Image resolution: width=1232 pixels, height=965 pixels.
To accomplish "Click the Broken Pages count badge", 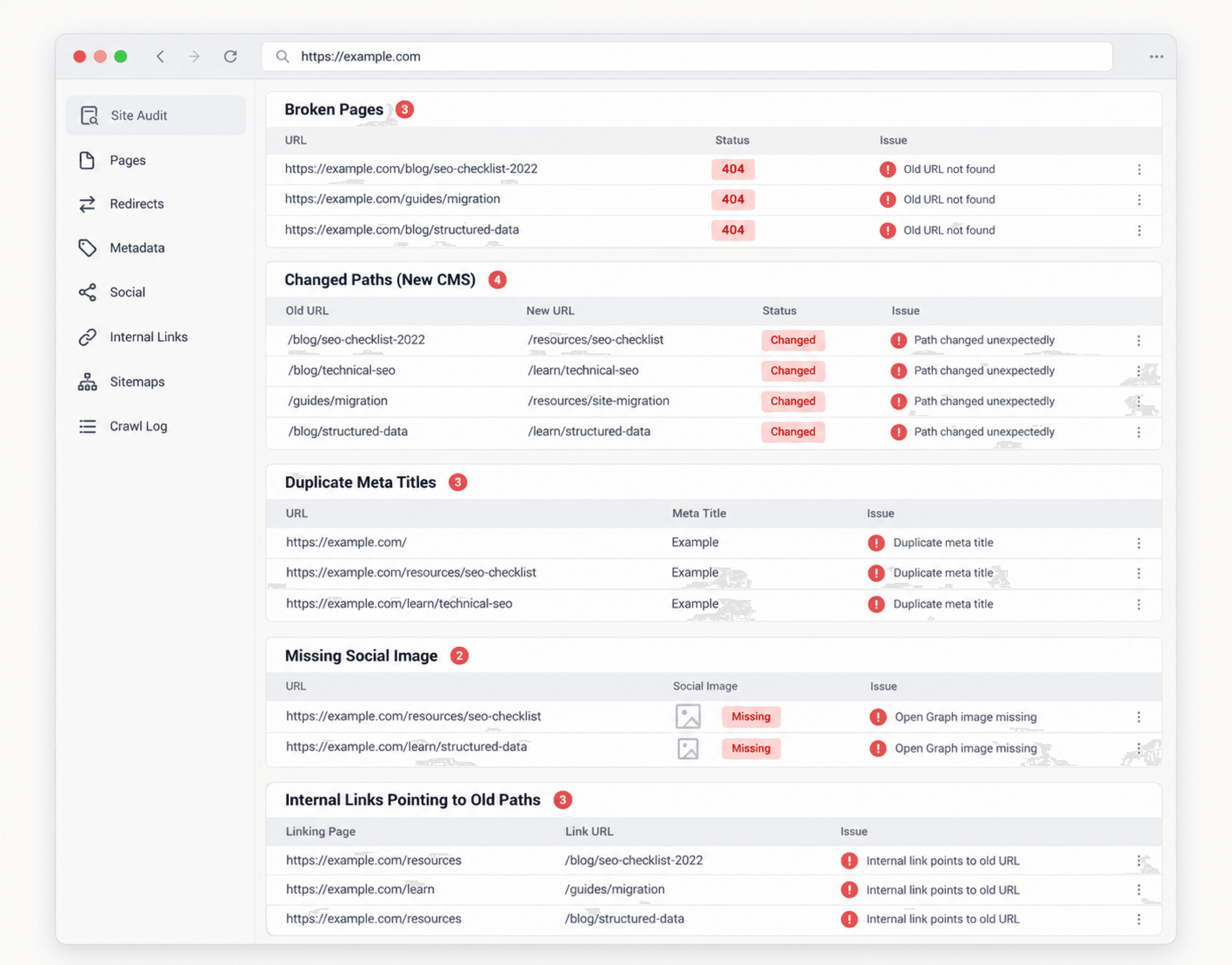I will (405, 110).
